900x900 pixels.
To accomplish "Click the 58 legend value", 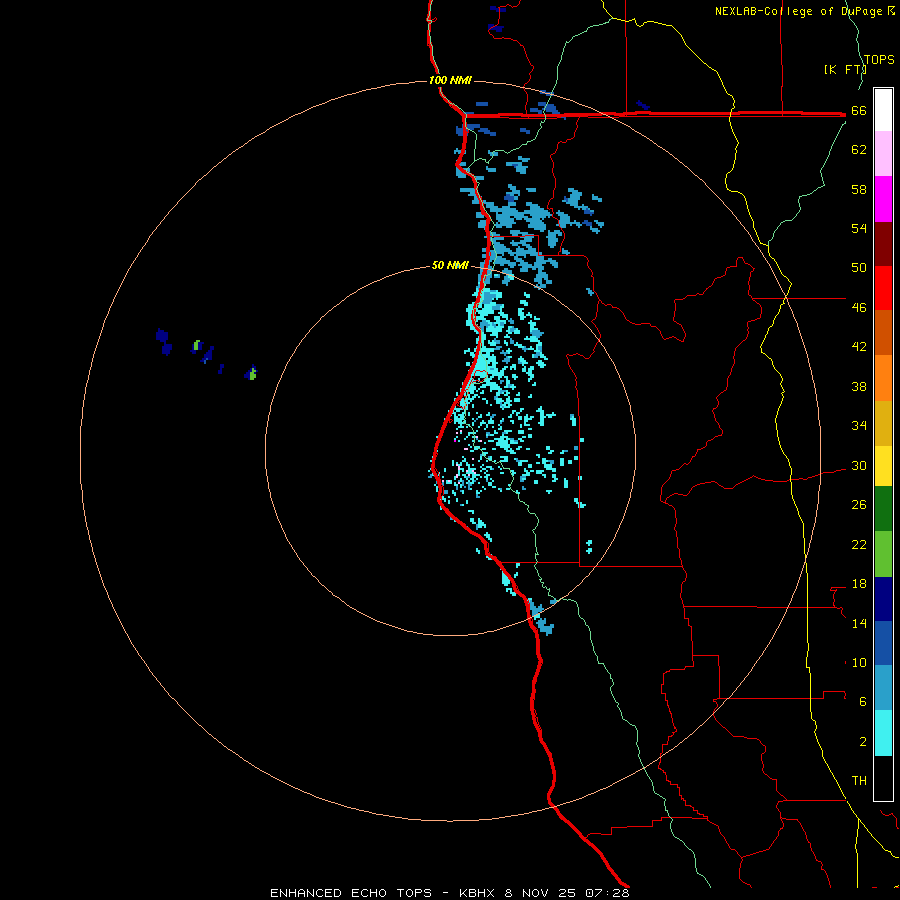I will 859,189.
